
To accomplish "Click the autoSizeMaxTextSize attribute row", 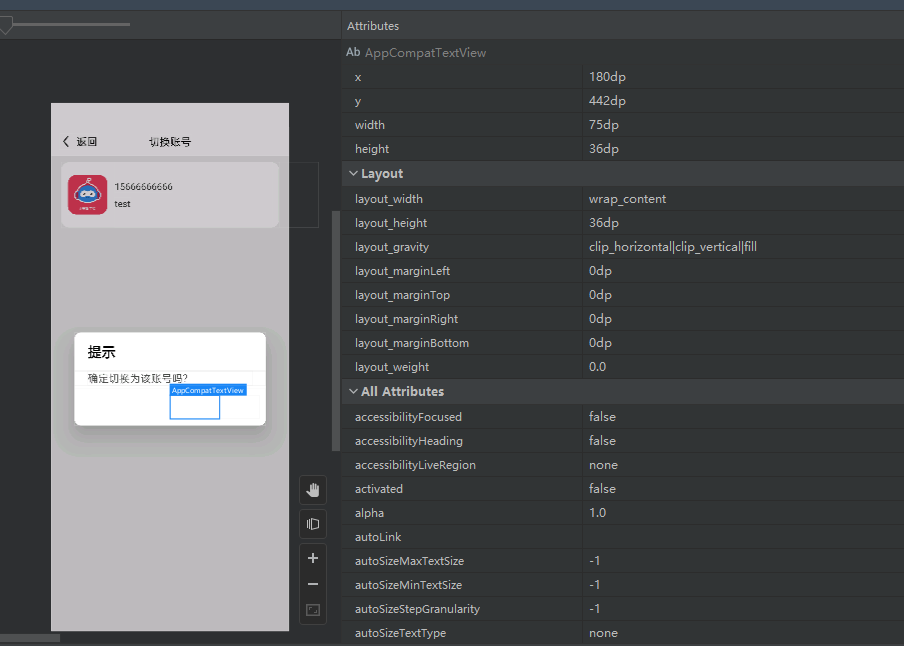I will [x=623, y=561].
